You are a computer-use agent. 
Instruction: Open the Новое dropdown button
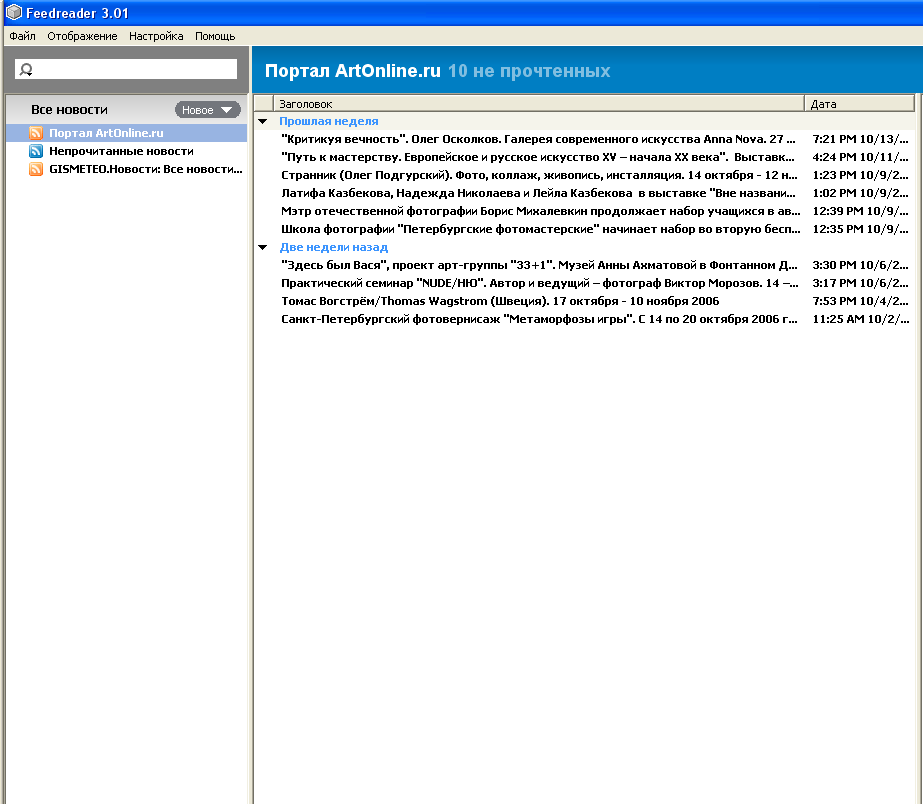click(207, 109)
